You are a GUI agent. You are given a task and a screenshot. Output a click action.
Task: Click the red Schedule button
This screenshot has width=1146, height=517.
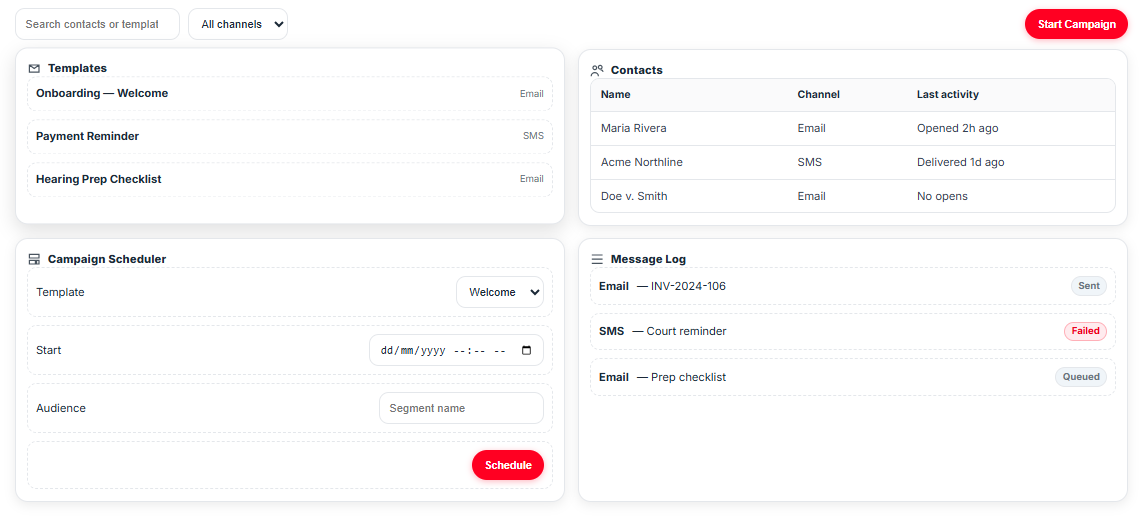pyautogui.click(x=508, y=465)
